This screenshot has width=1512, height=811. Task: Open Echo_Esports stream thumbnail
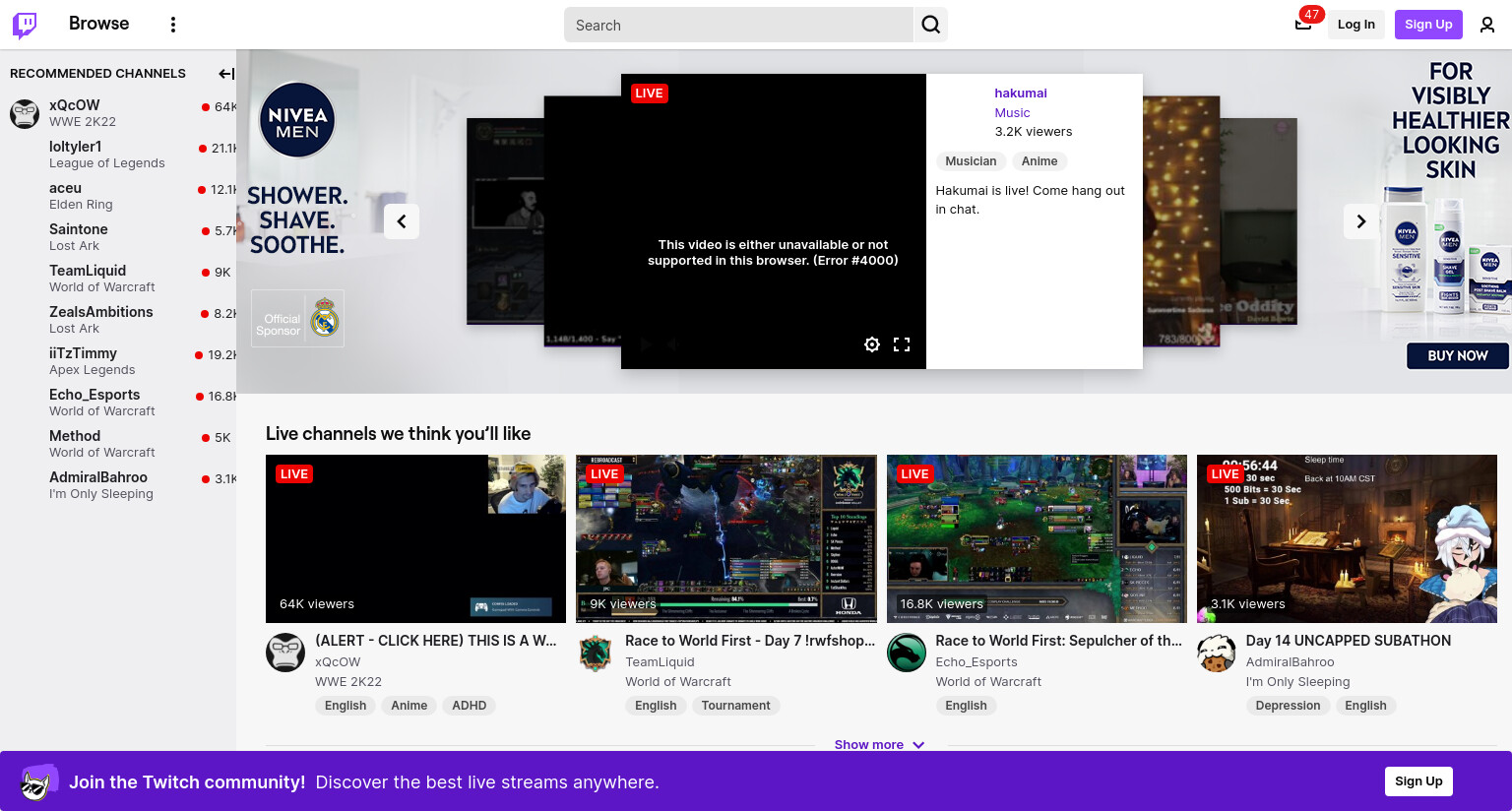point(1037,538)
